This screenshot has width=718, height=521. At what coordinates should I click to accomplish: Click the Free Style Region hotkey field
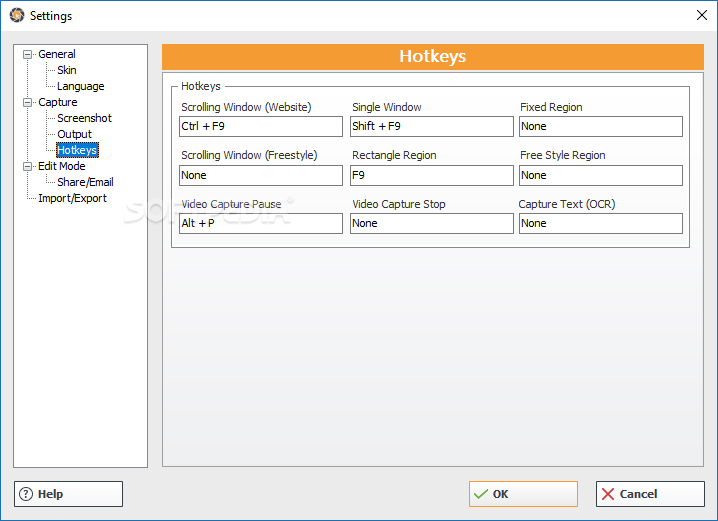click(601, 175)
